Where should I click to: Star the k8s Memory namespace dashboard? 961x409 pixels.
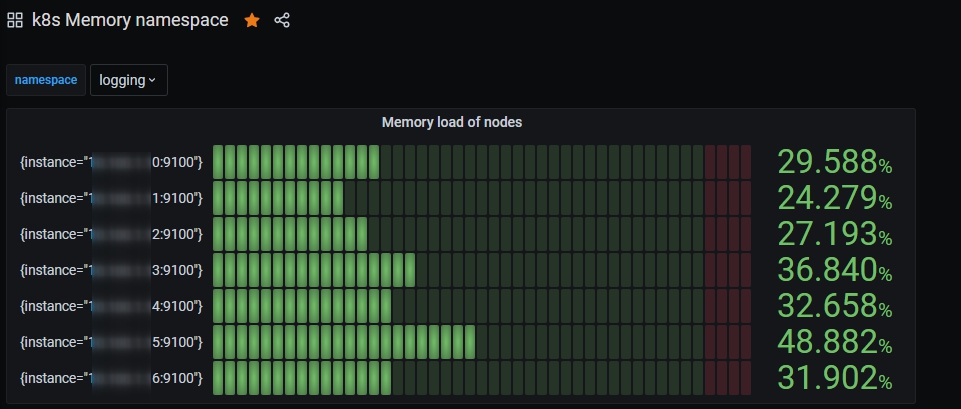(252, 20)
